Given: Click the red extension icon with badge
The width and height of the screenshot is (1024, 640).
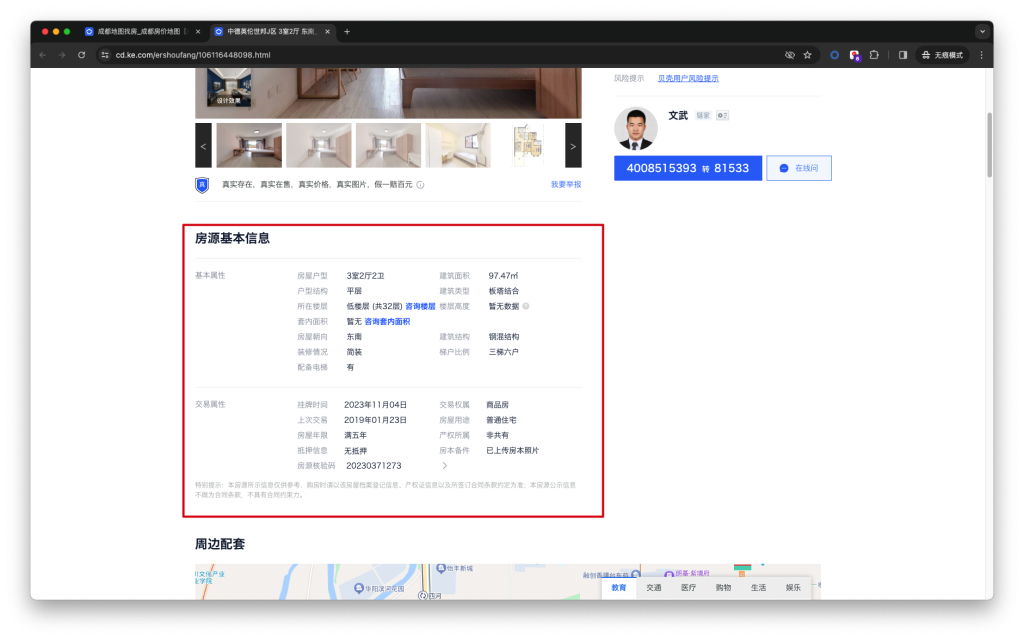Looking at the screenshot, I should pos(854,56).
